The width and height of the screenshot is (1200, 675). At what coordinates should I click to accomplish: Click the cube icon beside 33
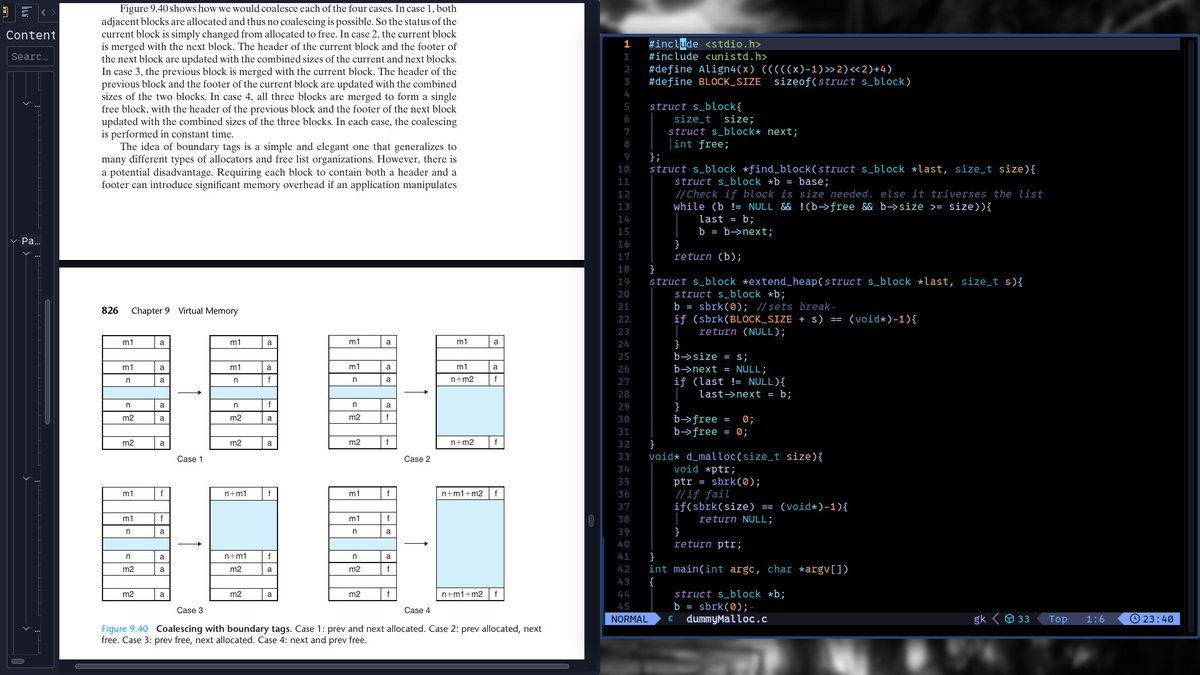click(x=1010, y=619)
